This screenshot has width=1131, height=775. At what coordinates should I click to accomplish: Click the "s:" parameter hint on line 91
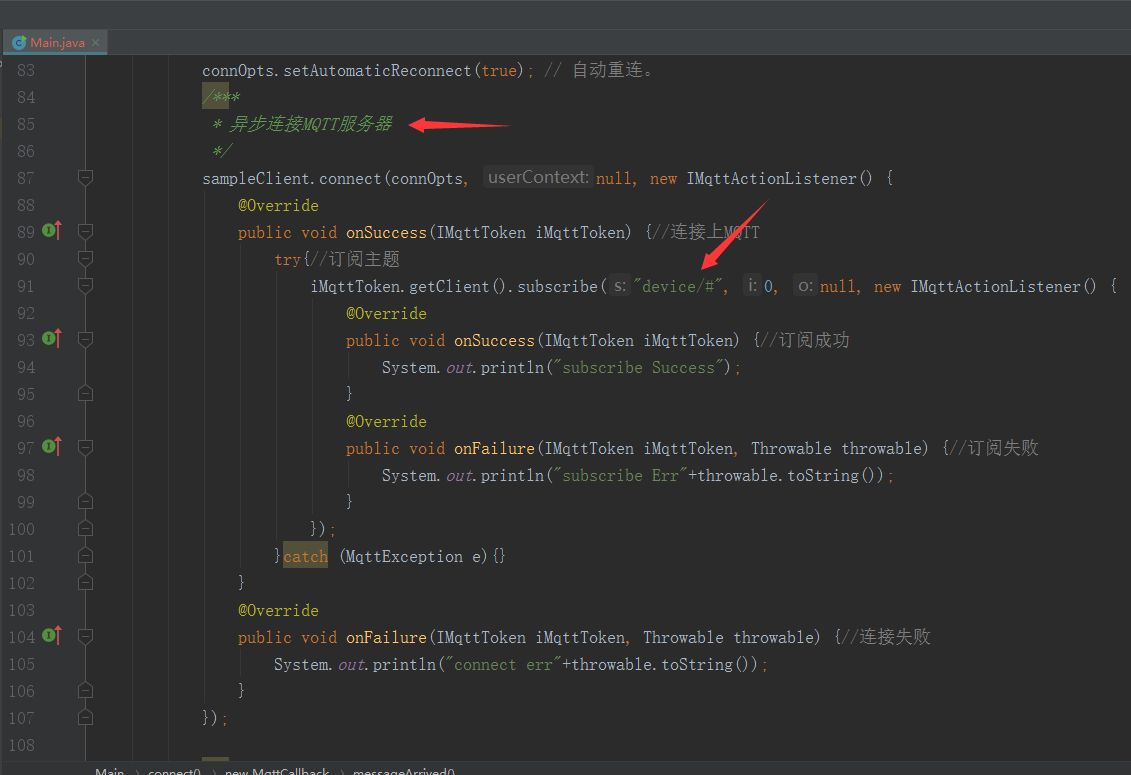tap(620, 286)
